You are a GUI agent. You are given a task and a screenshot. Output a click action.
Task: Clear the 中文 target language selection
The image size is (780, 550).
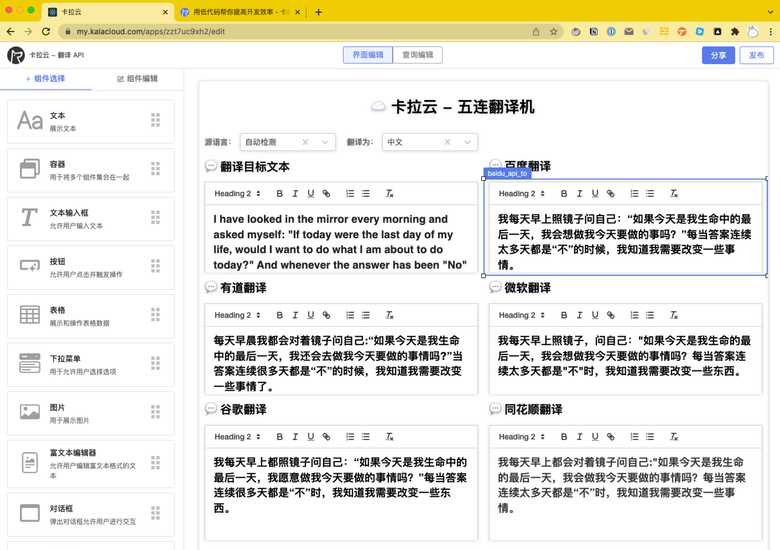(x=447, y=142)
